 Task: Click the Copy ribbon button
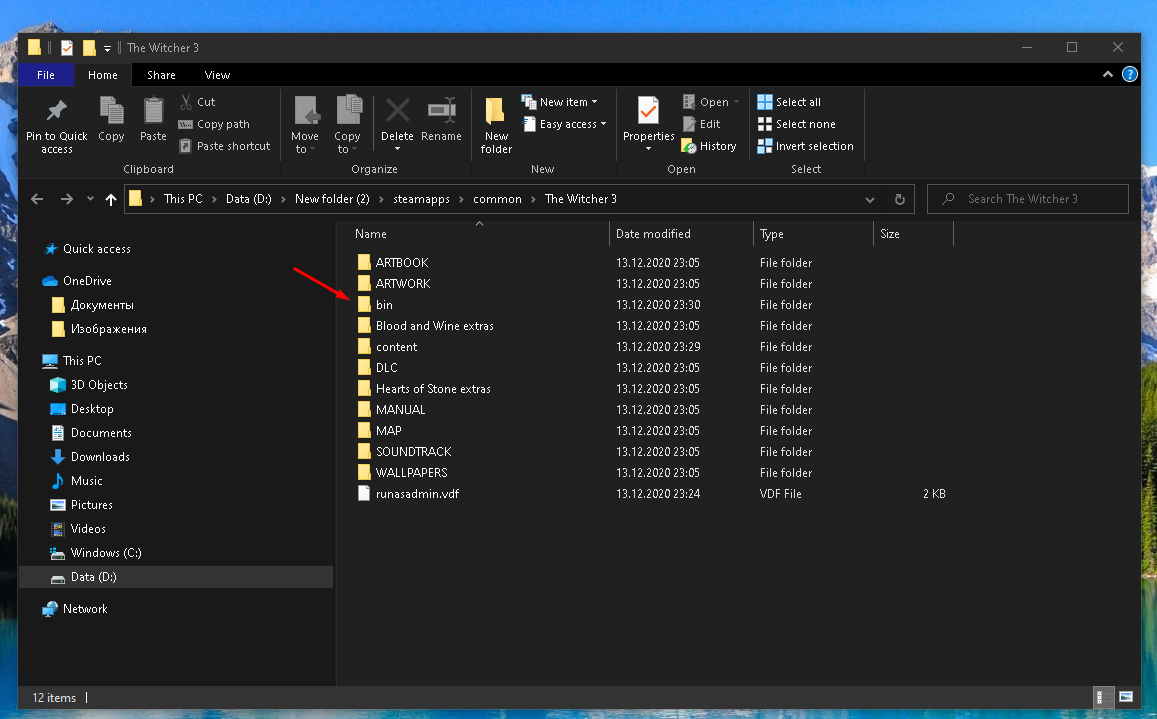111,120
